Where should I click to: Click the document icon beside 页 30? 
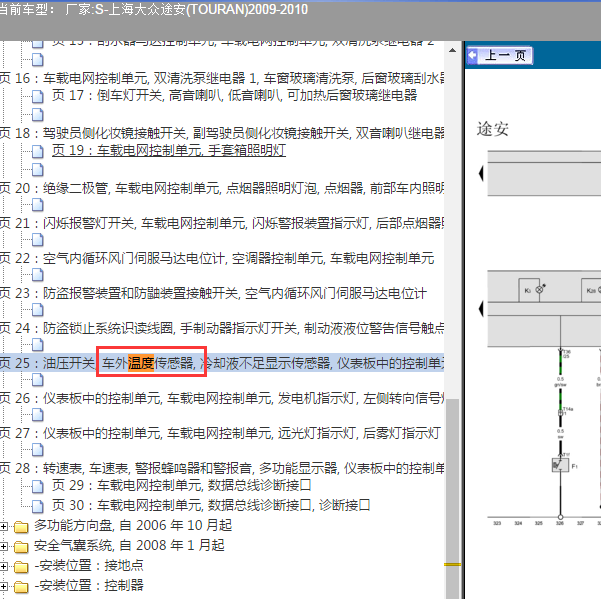click(38, 506)
